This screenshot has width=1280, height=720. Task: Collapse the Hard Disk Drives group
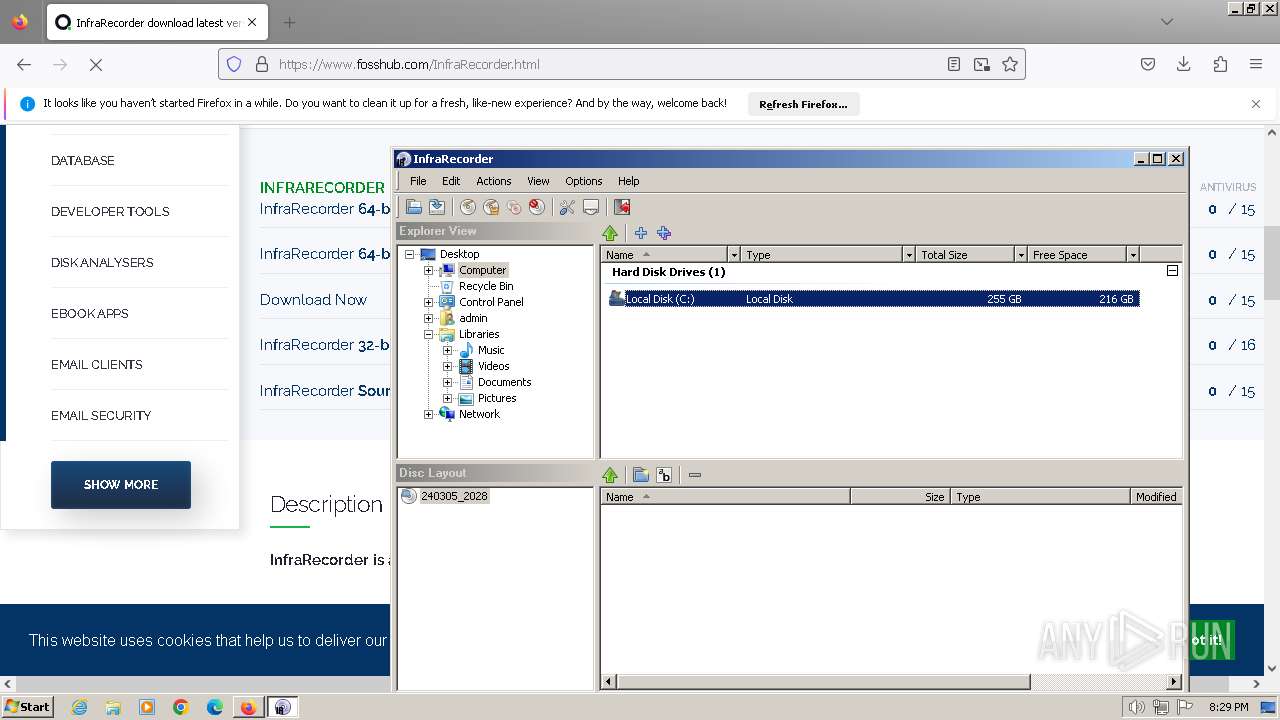pos(1173,271)
